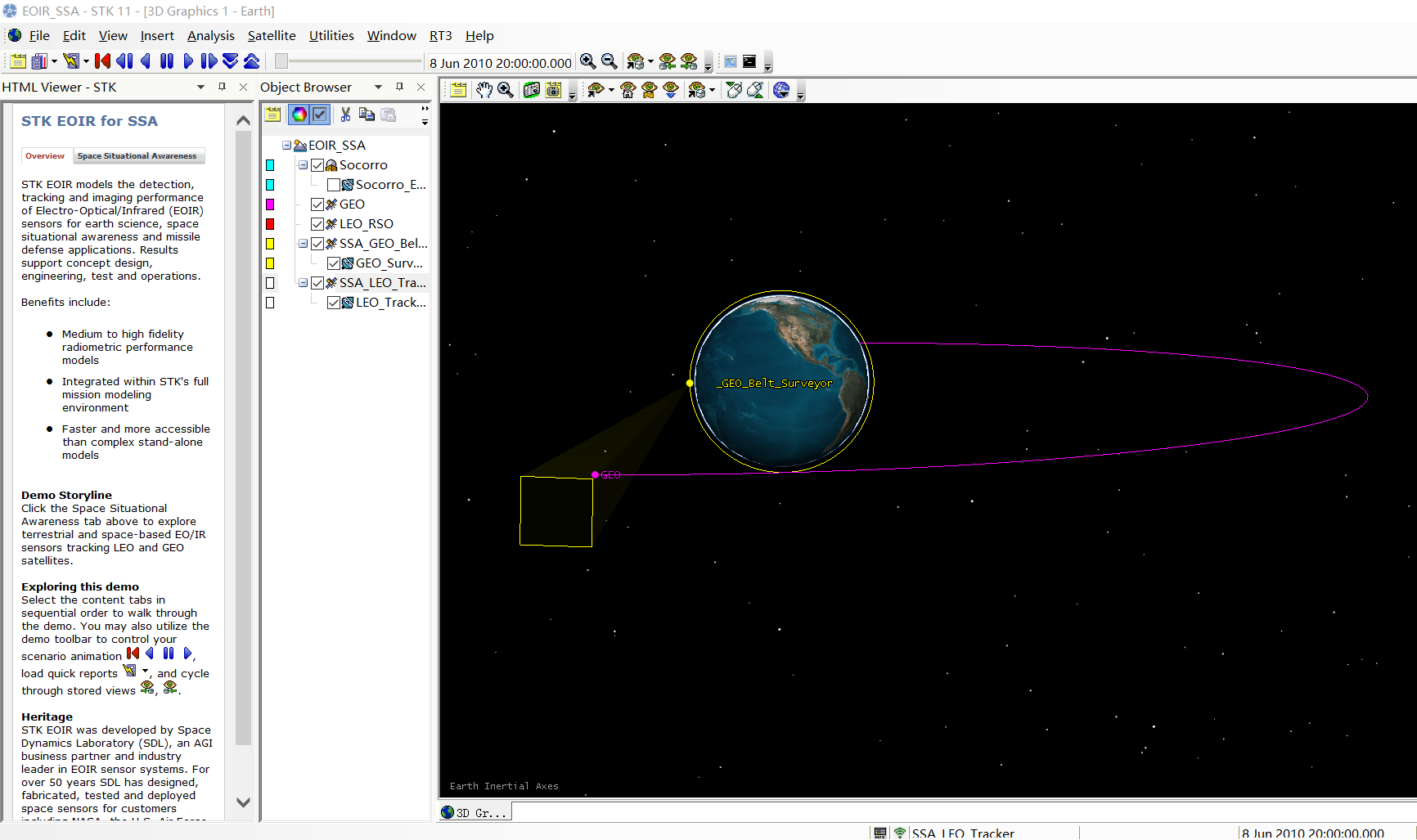The height and width of the screenshot is (840, 1417).
Task: Click the previous stored view icon
Action: pos(668,61)
